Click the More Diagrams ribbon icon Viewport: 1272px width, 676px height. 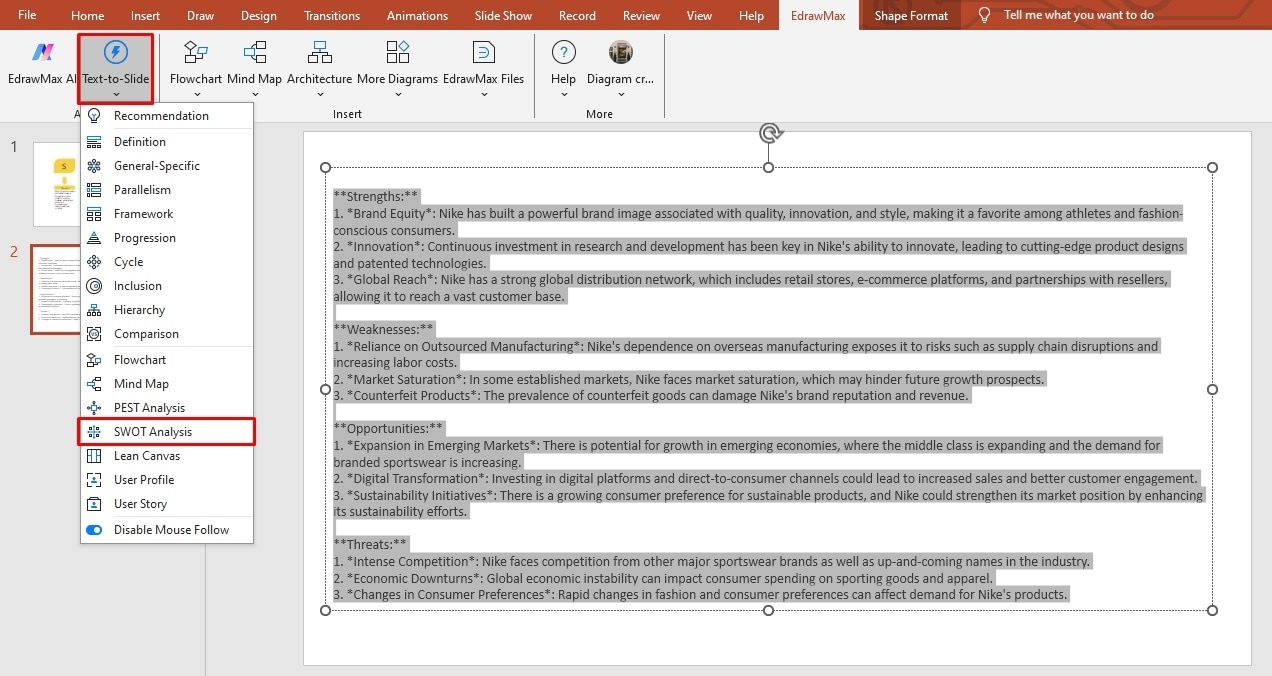pos(398,52)
